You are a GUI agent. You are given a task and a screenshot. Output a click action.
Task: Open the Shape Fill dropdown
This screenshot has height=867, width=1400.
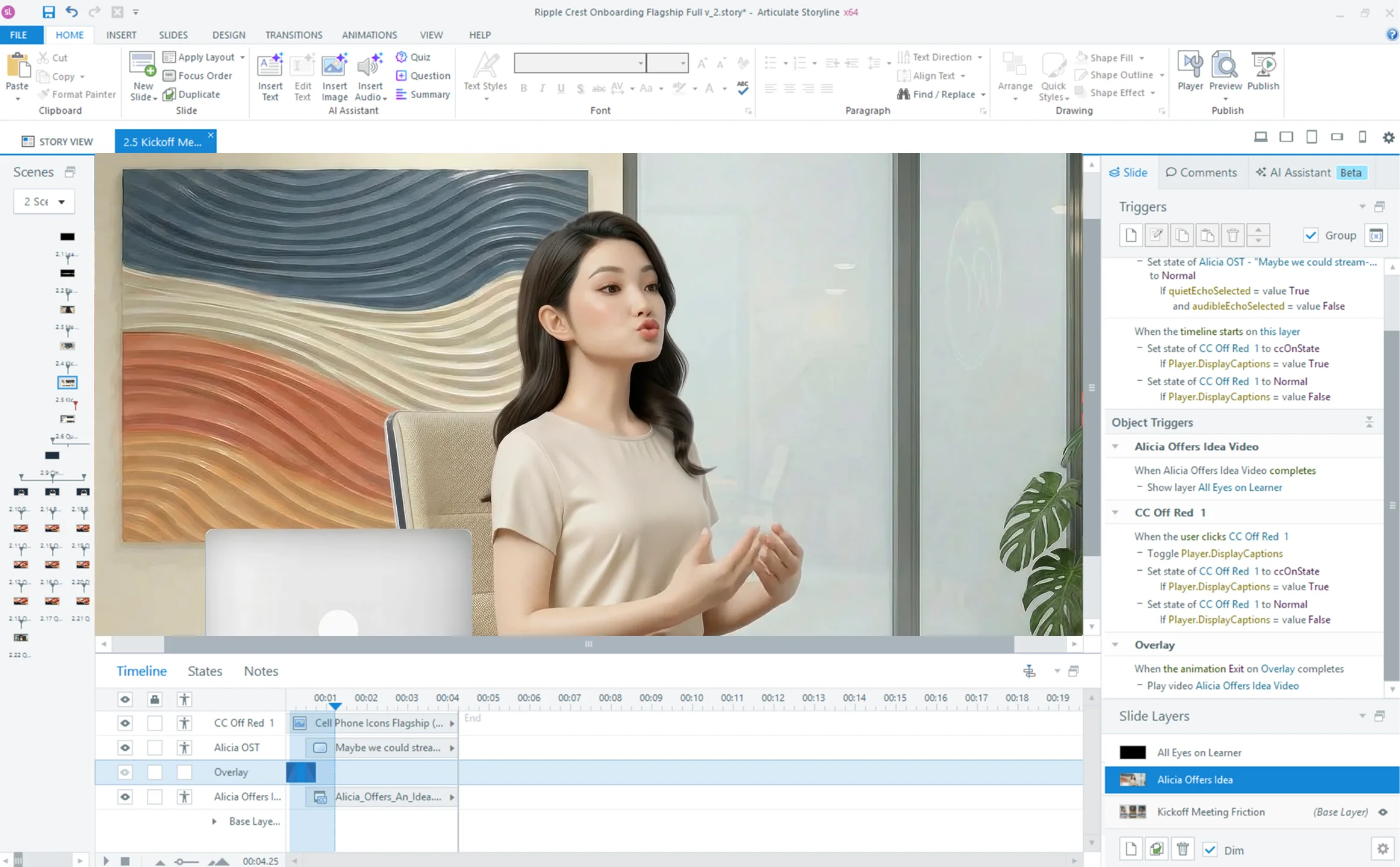click(x=1142, y=58)
